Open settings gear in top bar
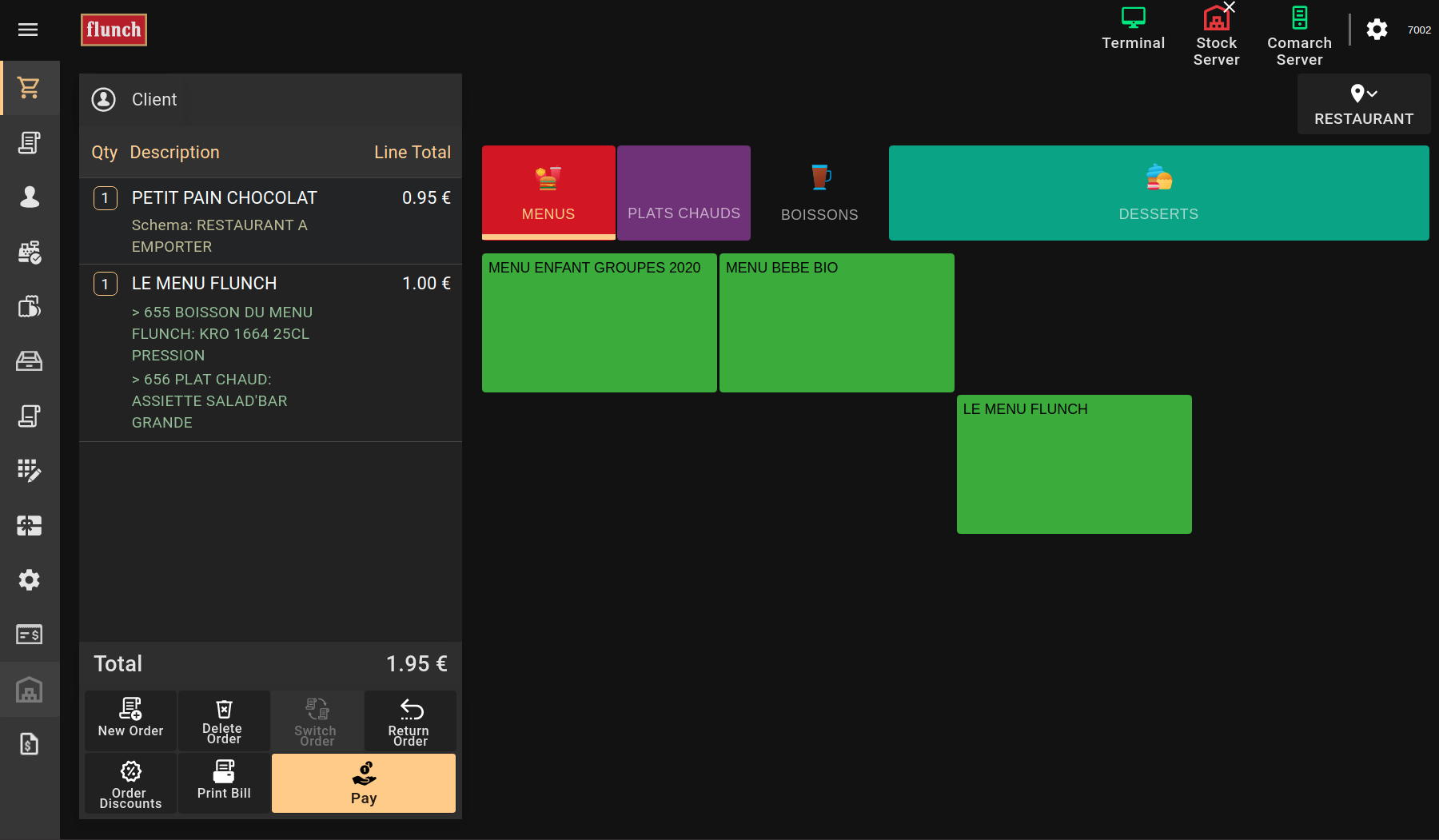 (1377, 30)
